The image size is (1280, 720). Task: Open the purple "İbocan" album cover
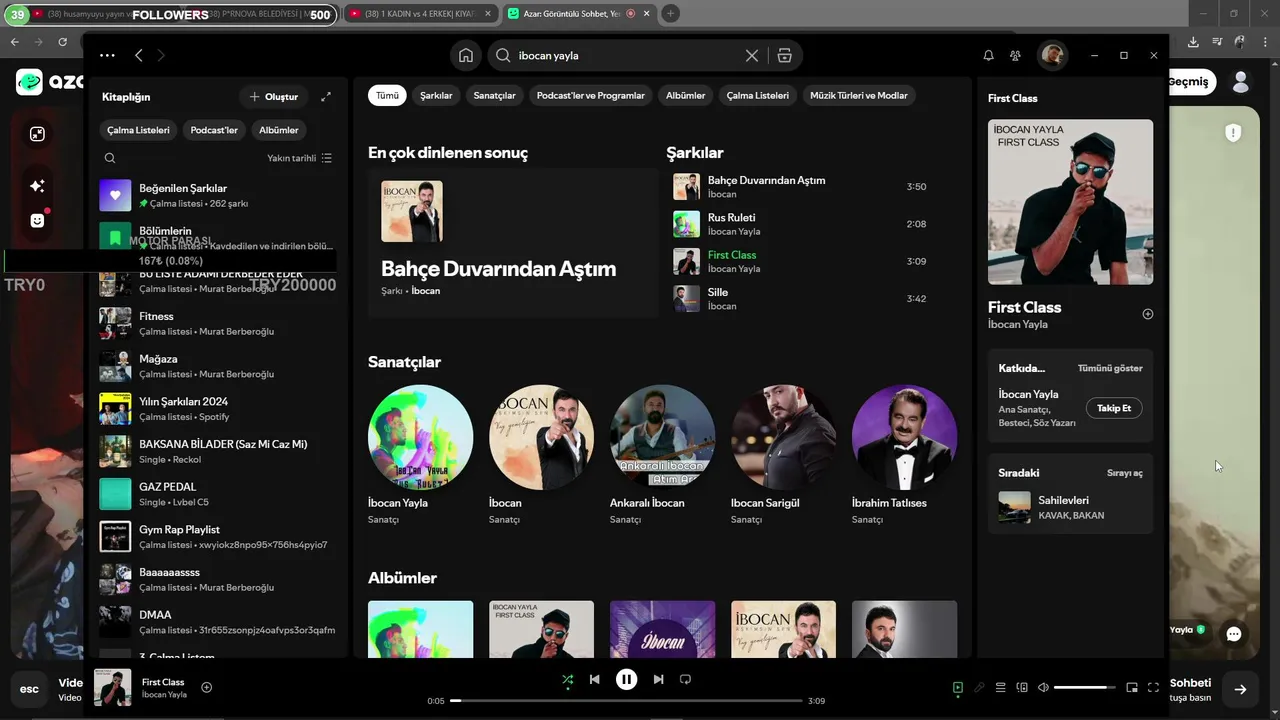[x=662, y=629]
